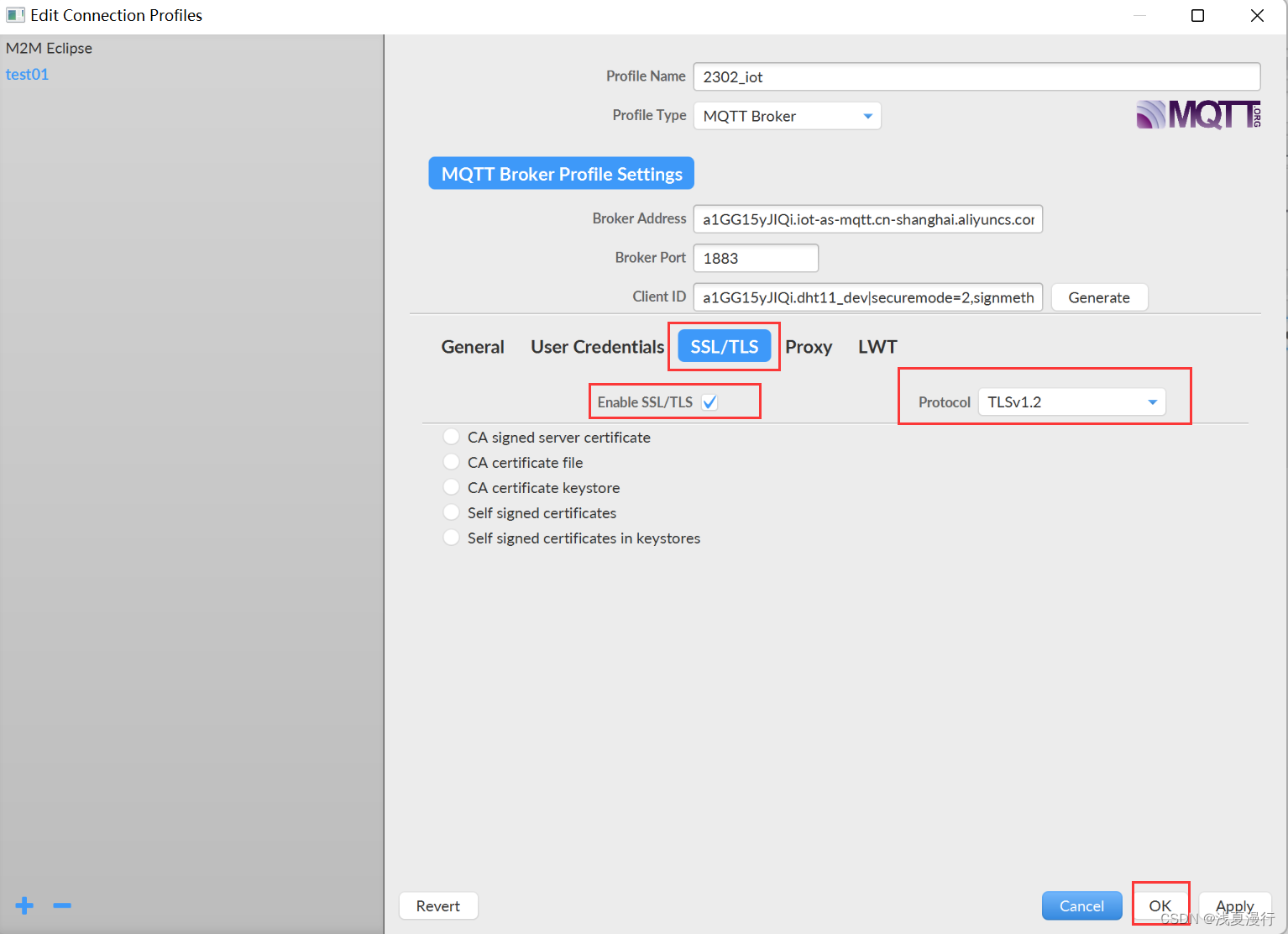The image size is (1288, 934).
Task: Switch to the General tab
Action: tap(473, 347)
